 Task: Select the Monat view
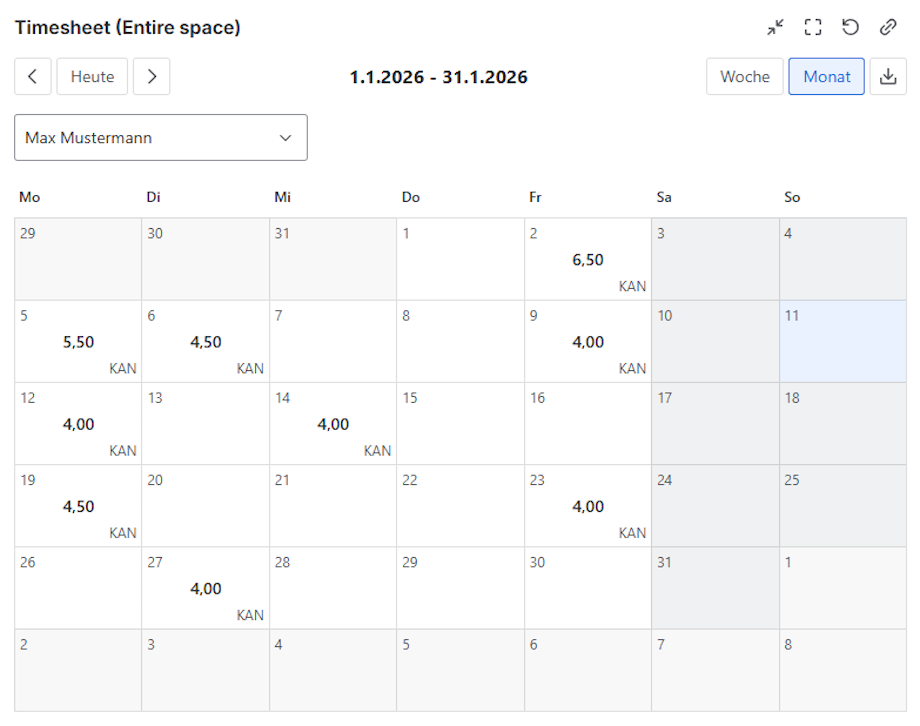[x=826, y=76]
